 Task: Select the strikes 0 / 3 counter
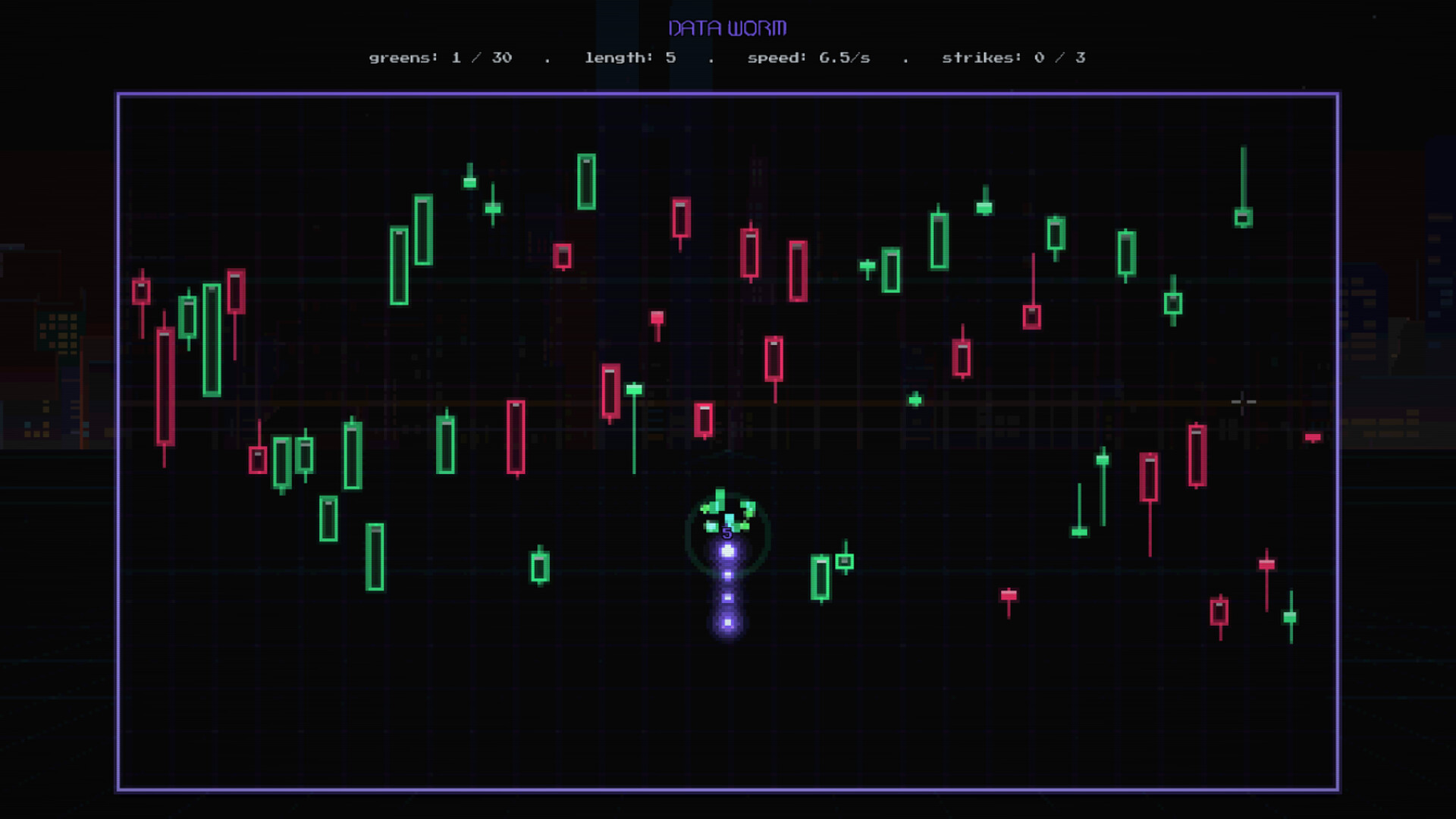(x=1014, y=58)
